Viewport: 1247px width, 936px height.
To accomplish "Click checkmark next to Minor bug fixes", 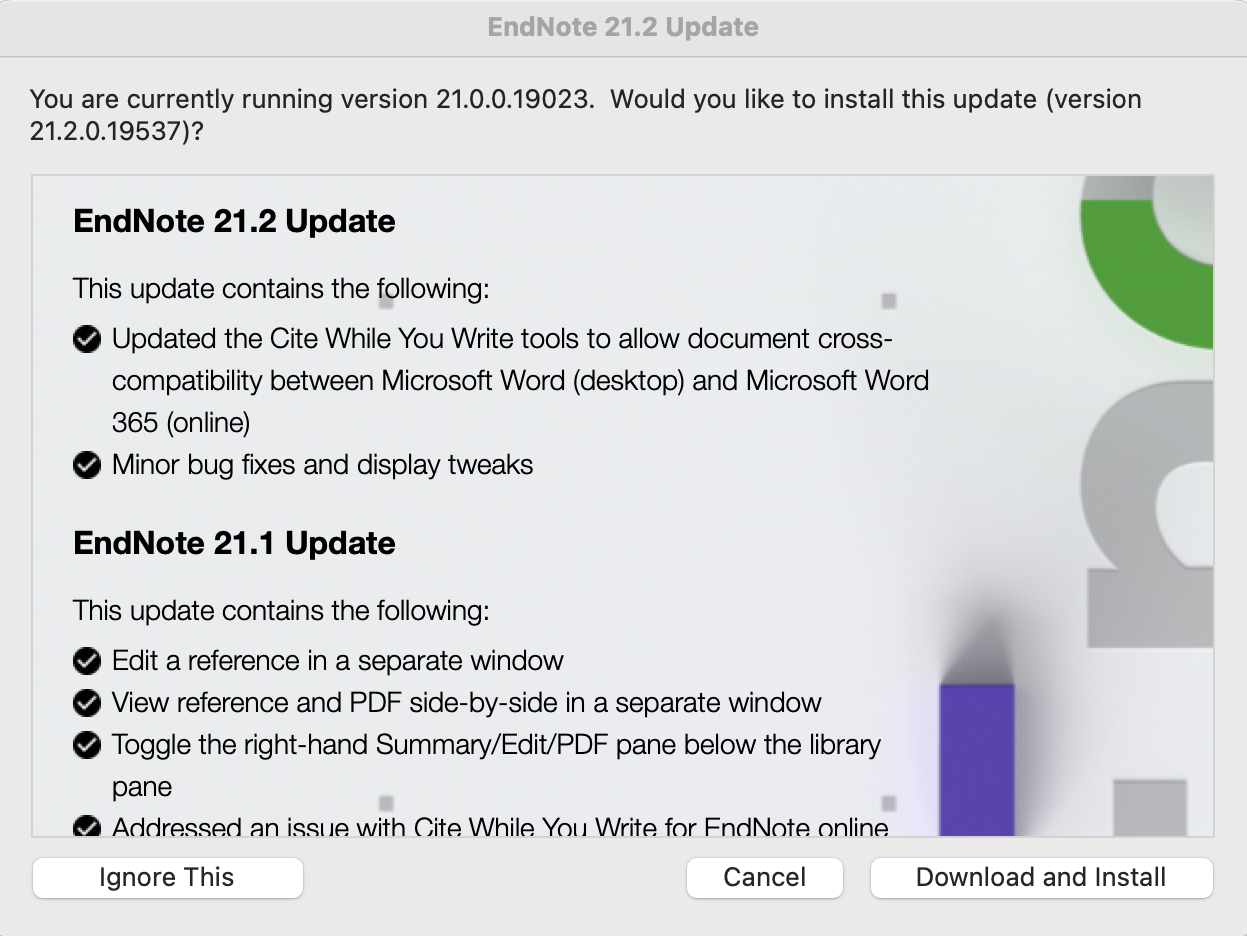I will click(x=88, y=466).
